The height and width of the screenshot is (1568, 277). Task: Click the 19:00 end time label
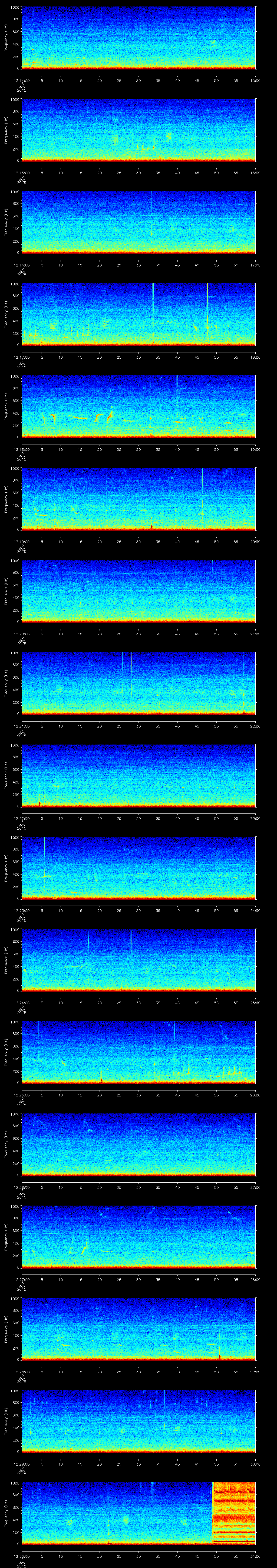tap(256, 449)
